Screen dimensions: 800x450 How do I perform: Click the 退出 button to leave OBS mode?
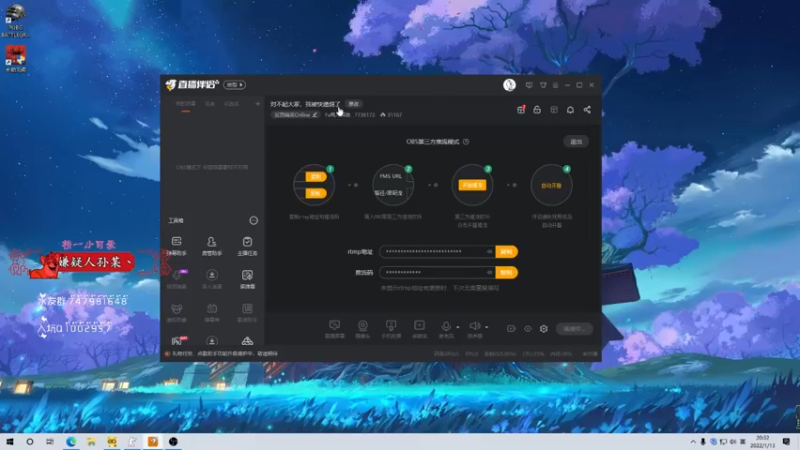[x=576, y=142]
